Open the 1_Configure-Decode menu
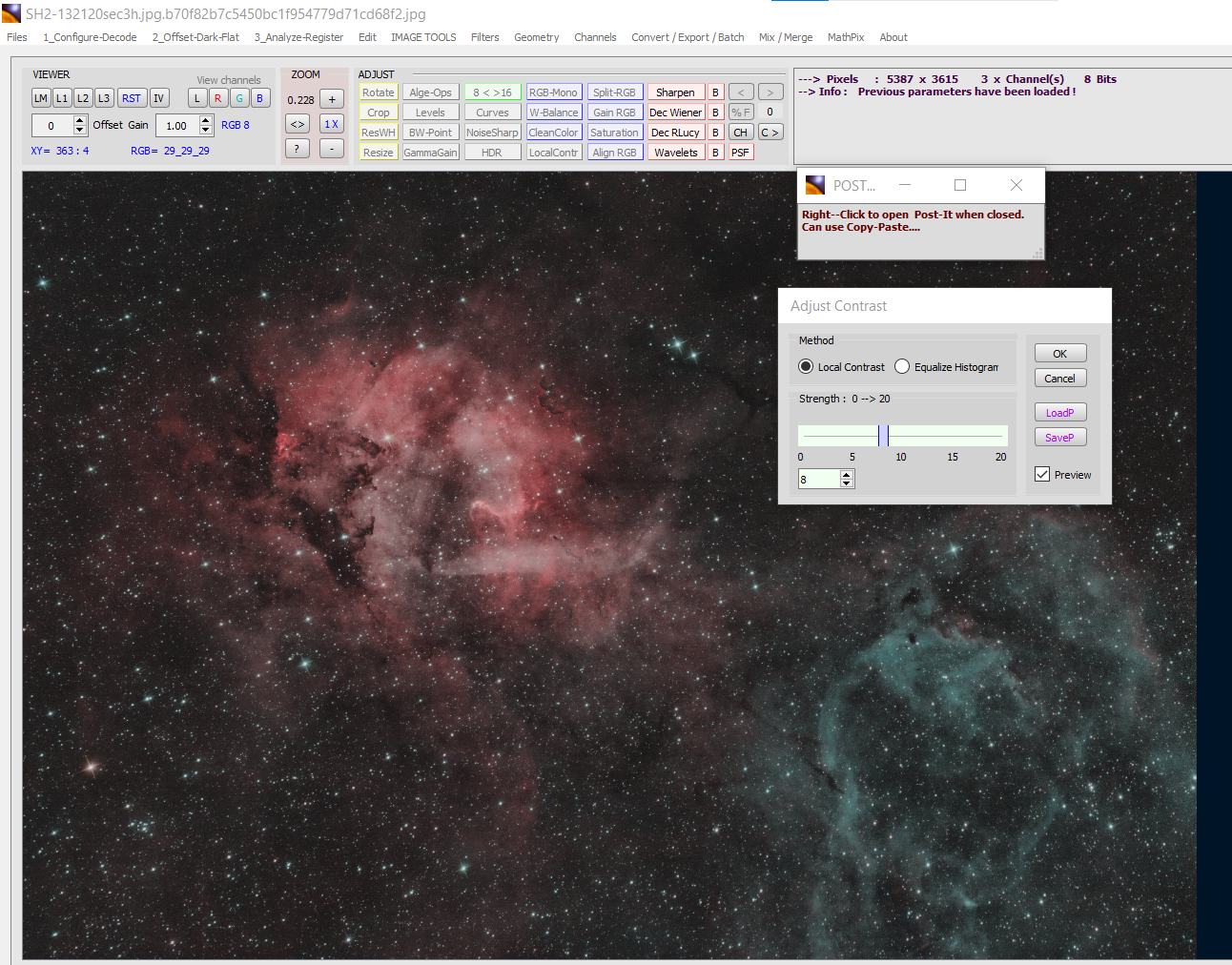Screen dimensions: 1232x965 tap(90, 37)
